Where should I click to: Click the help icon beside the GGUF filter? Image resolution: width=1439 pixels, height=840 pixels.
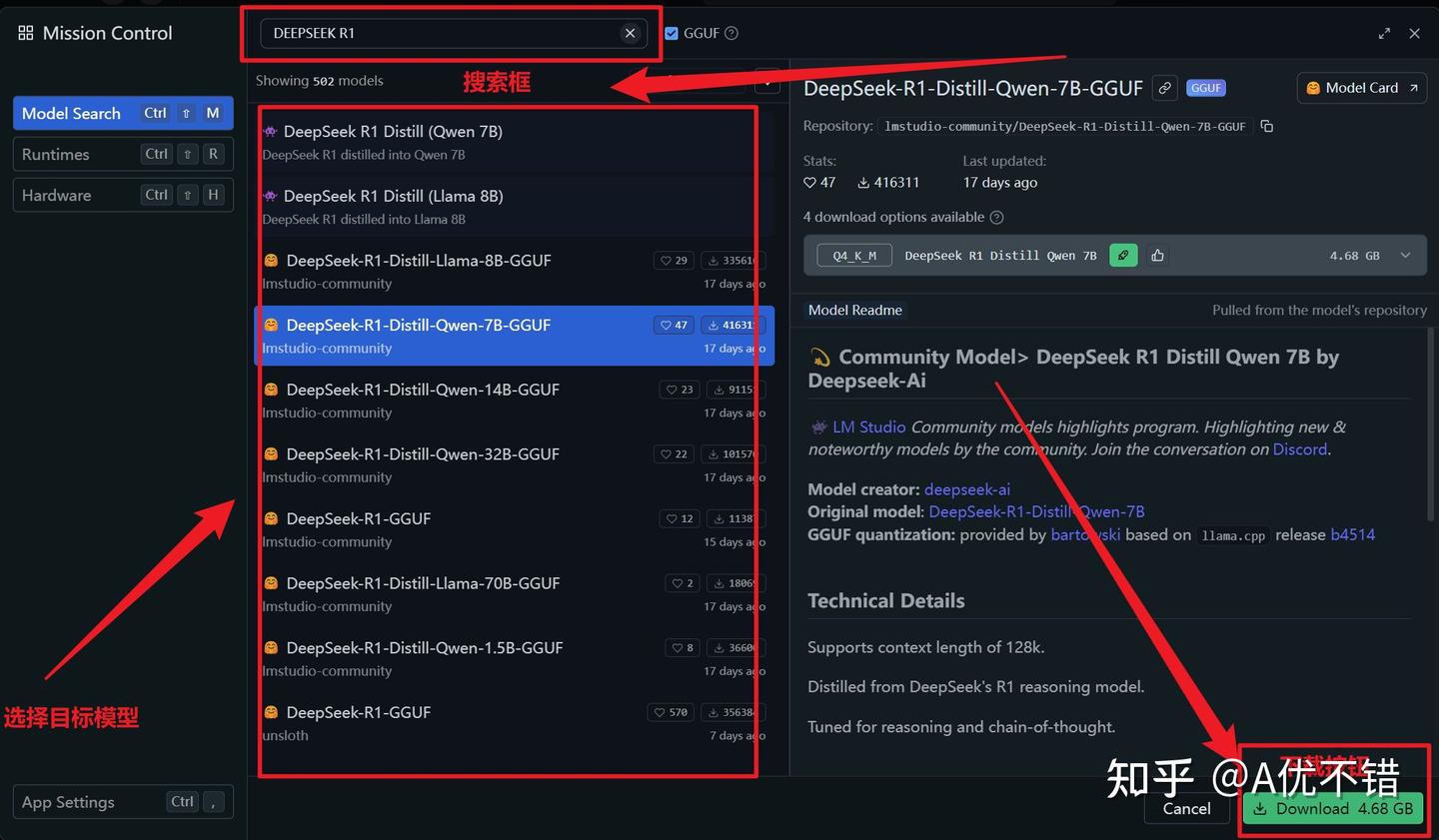730,33
